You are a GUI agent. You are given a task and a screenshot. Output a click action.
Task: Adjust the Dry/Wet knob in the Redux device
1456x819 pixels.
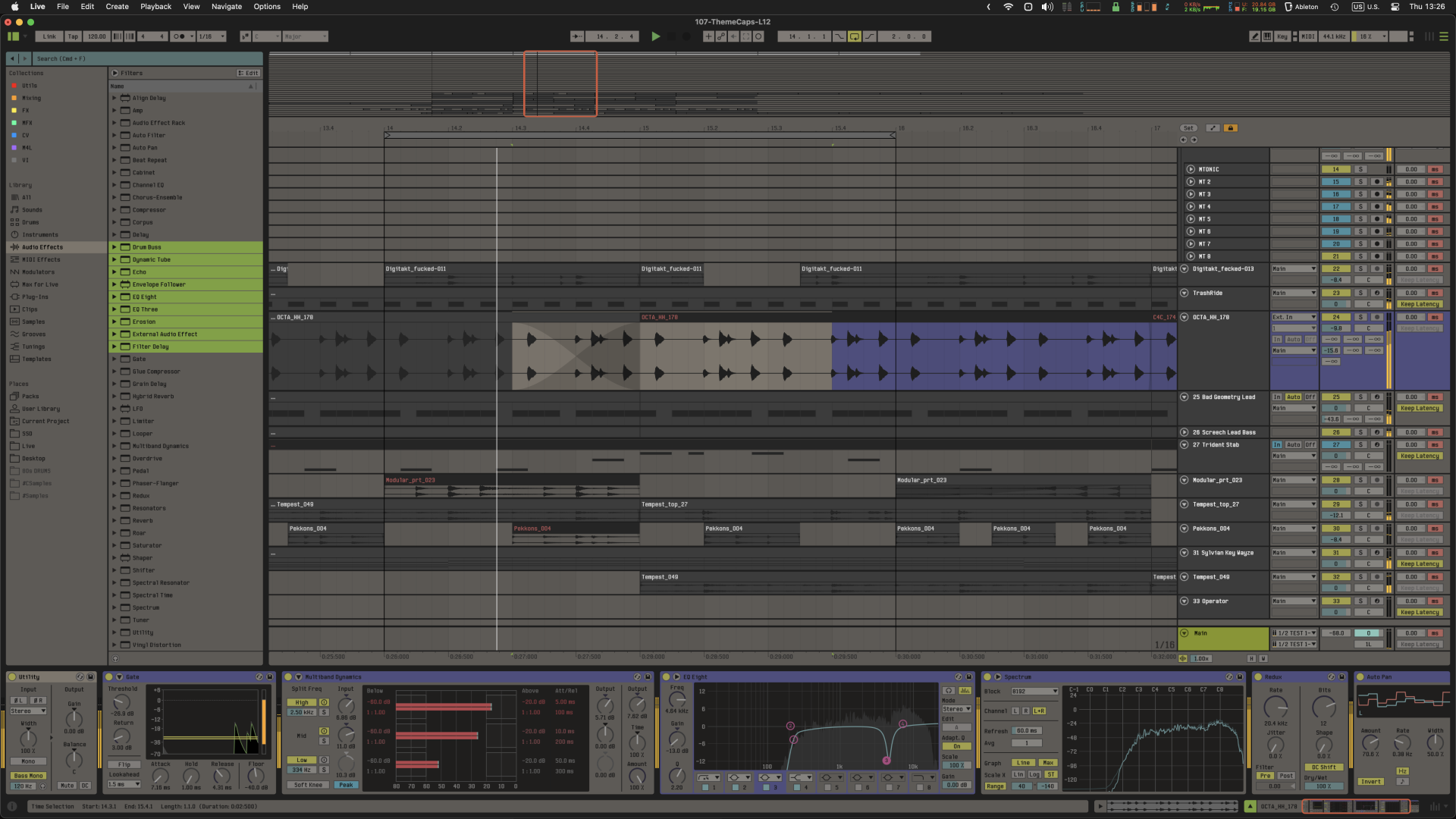pos(1326,787)
